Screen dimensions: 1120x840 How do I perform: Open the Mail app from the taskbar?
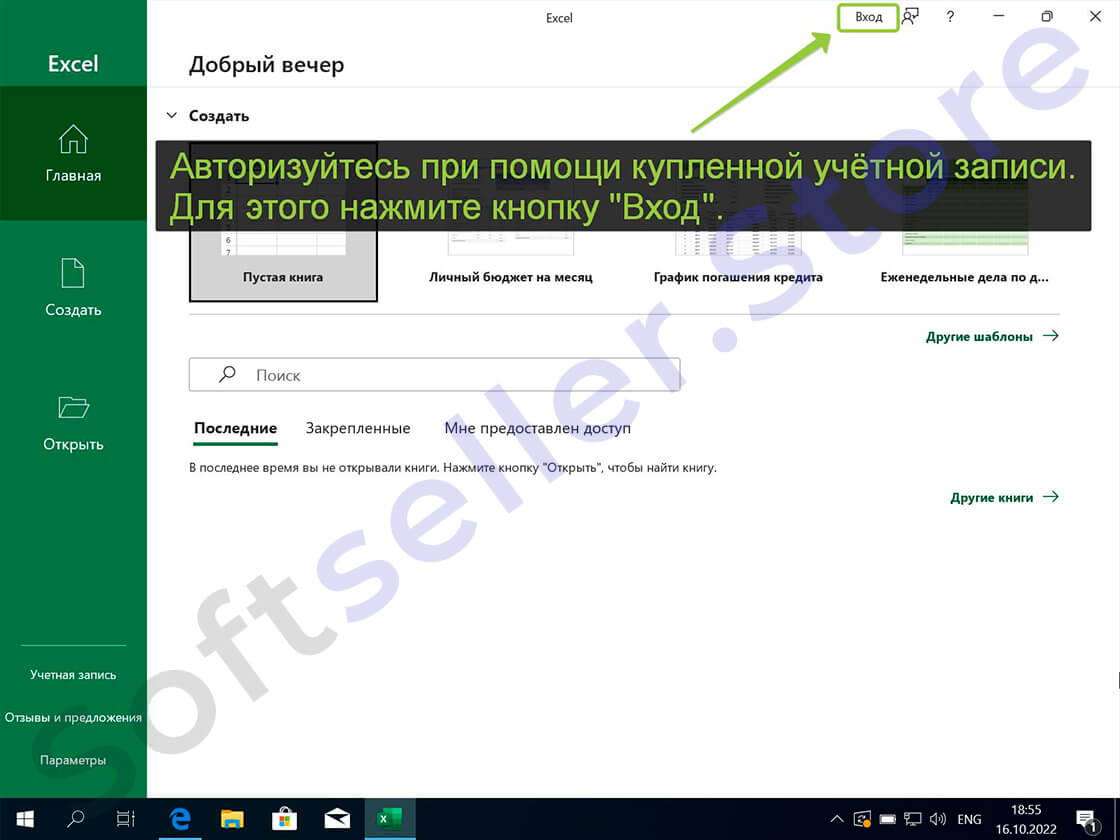coord(337,819)
